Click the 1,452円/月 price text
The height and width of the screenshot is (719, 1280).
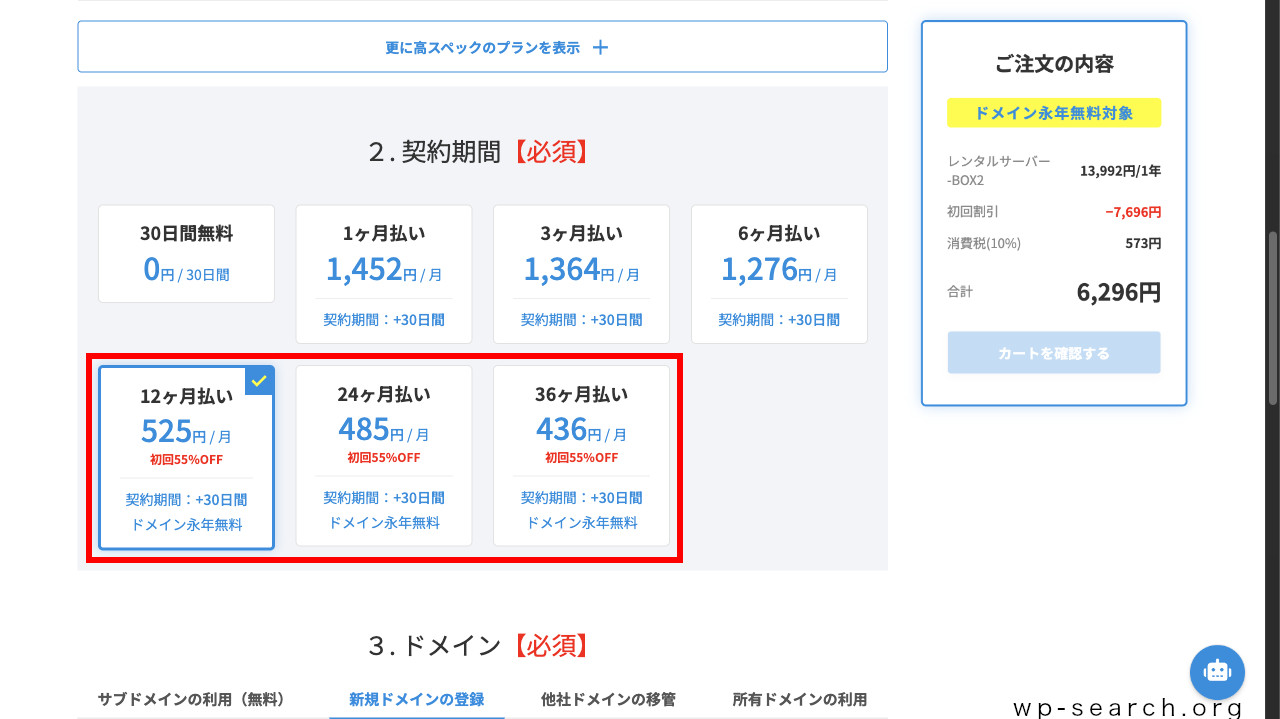pos(384,269)
